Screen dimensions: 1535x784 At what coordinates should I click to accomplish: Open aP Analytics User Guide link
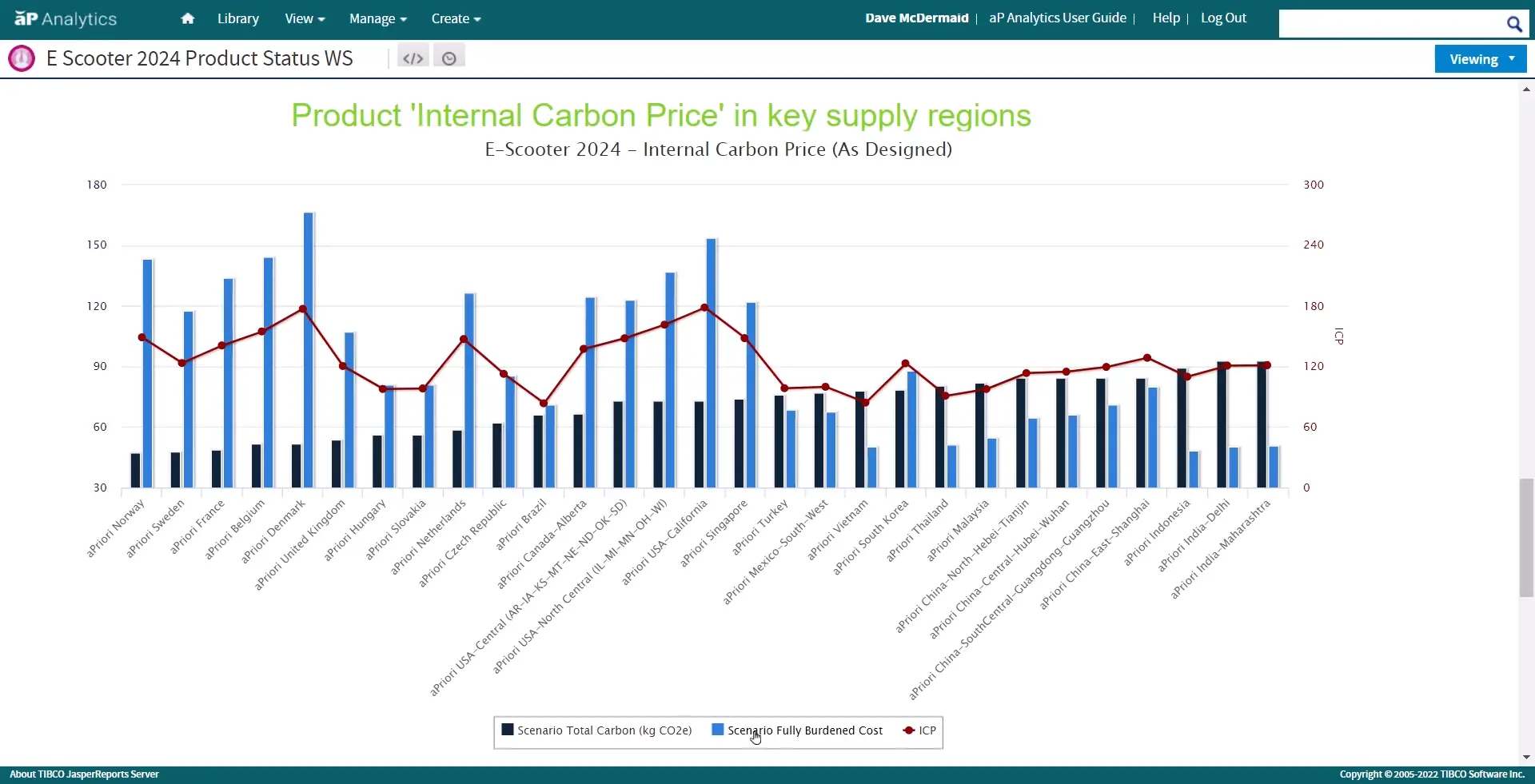coord(1057,18)
